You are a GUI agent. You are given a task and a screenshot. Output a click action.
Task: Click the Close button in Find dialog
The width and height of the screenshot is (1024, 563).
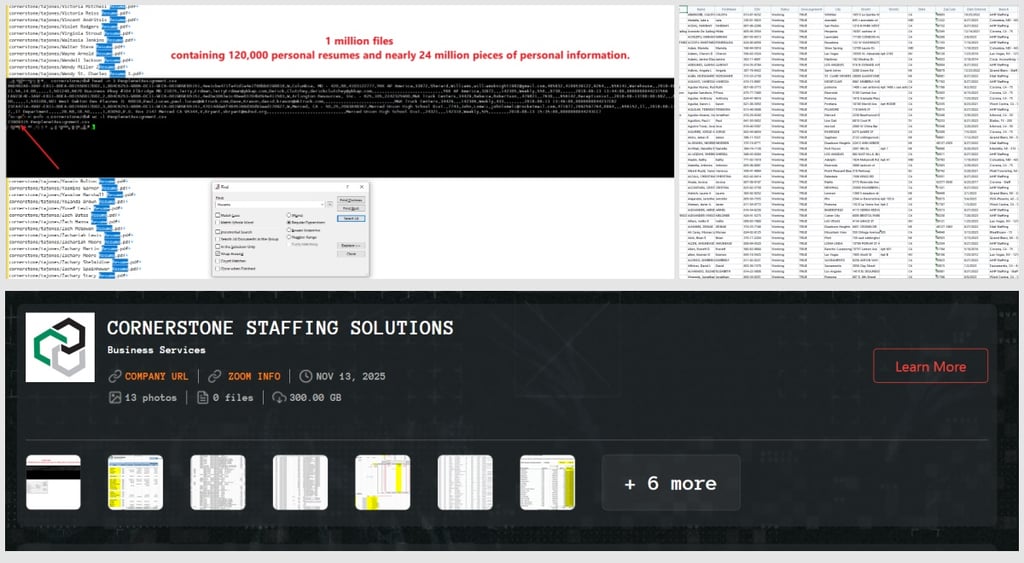(351, 253)
